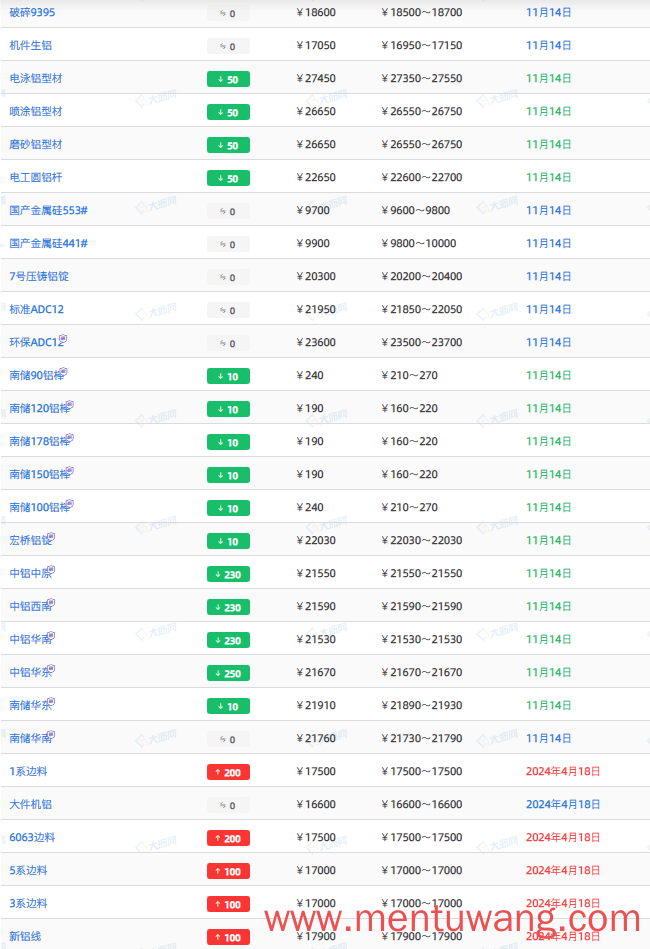Select the ¥22650 price value
The width and height of the screenshot is (650, 949).
pos(316,177)
